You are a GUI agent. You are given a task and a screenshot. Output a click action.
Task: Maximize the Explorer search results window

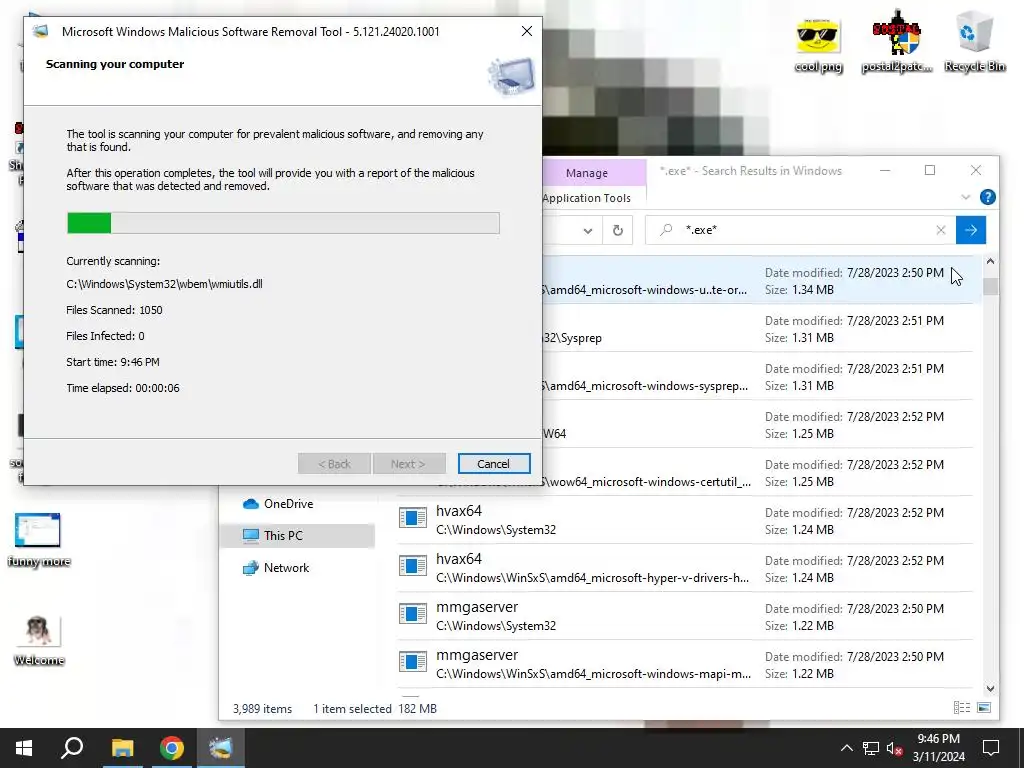(x=930, y=170)
